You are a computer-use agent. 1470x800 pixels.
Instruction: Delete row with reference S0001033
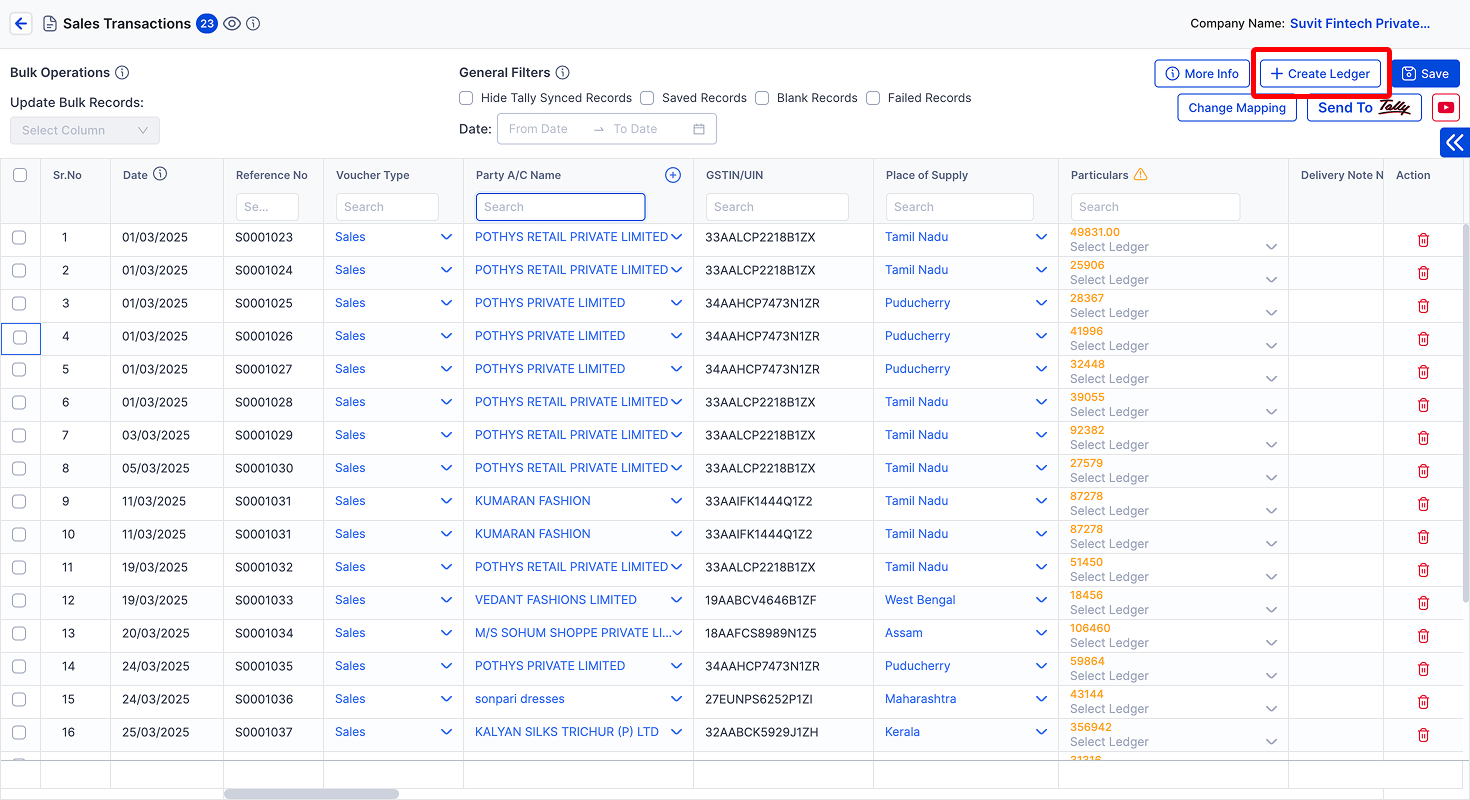(x=1423, y=603)
